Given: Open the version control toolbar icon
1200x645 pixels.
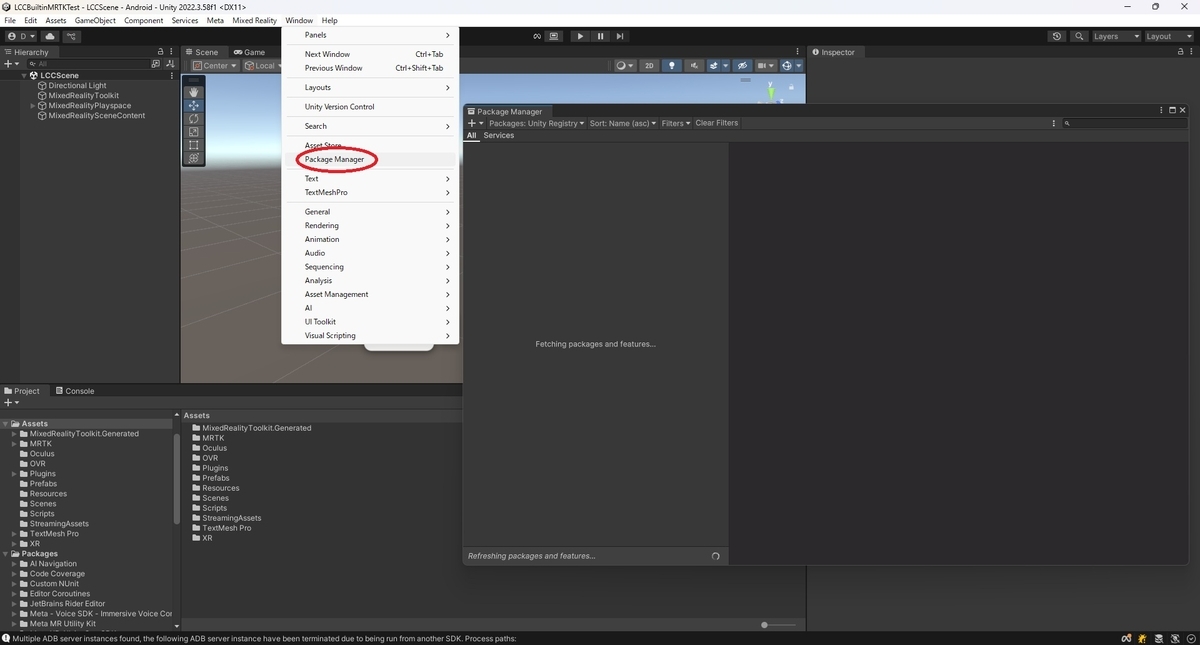Looking at the screenshot, I should [72, 36].
